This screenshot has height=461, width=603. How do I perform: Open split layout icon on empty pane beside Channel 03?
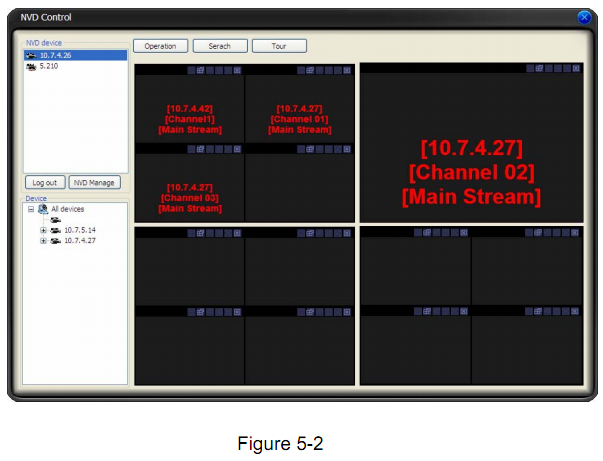[310, 149]
